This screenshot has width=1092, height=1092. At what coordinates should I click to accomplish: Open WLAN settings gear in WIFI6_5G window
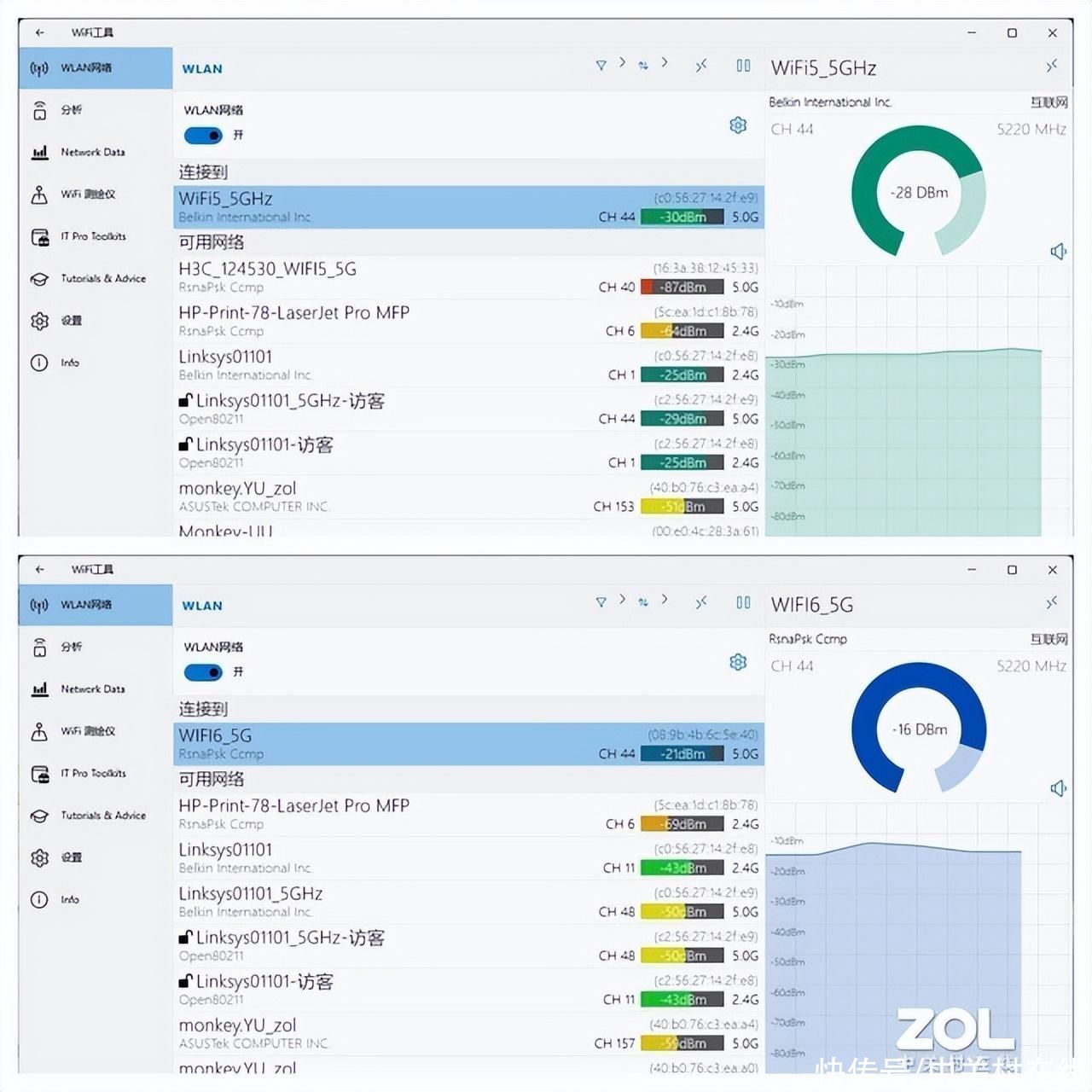click(x=738, y=662)
